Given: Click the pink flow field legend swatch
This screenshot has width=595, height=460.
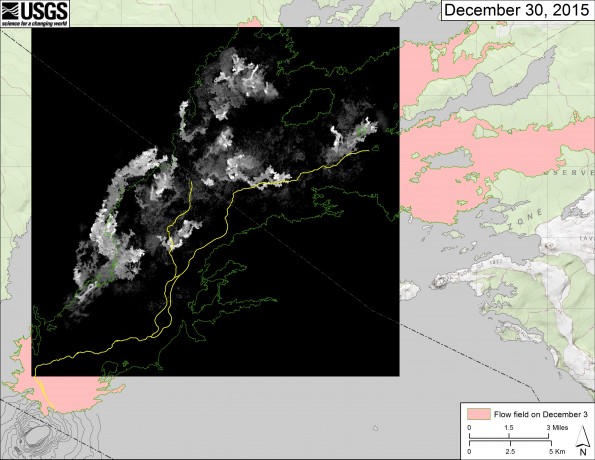Looking at the screenshot, I should [x=478, y=414].
